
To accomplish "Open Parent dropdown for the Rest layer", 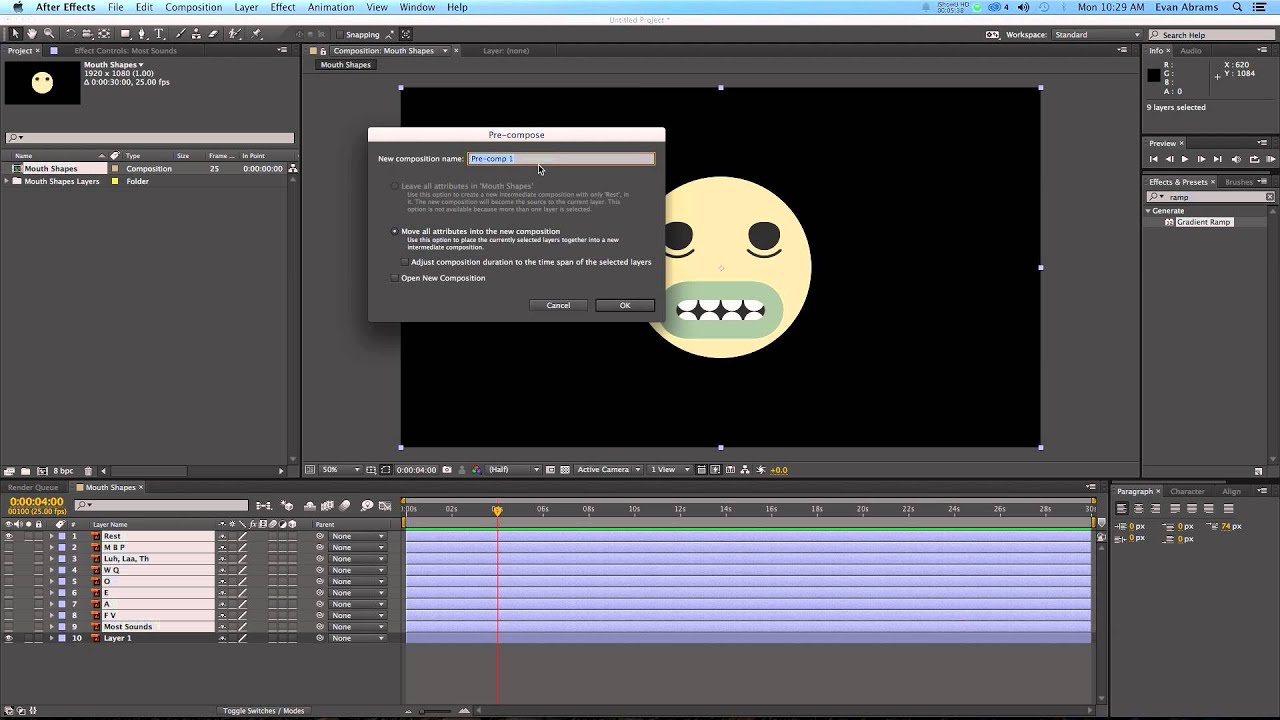I will coord(357,536).
